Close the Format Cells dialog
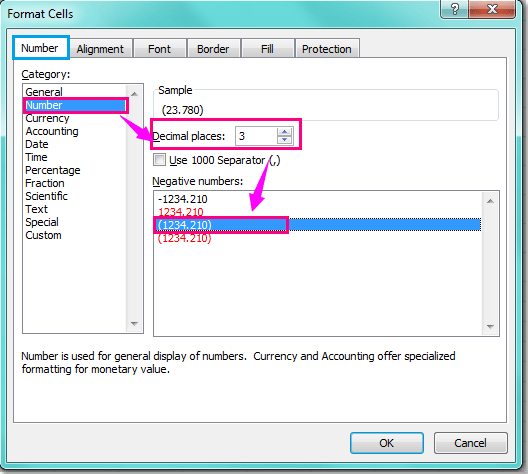Screen dimensions: 528x474 pos(492,9)
